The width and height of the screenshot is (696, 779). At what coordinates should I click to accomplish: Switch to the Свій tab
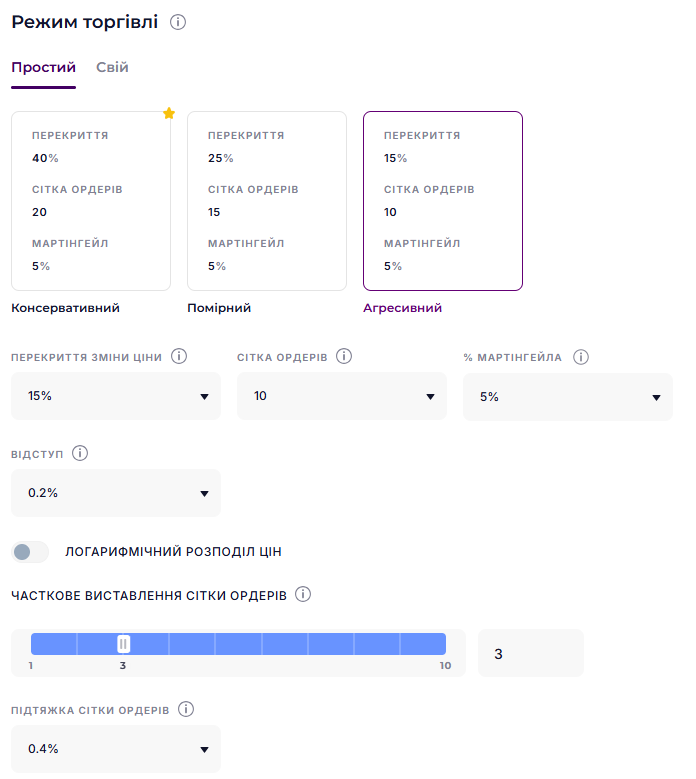pos(112,68)
